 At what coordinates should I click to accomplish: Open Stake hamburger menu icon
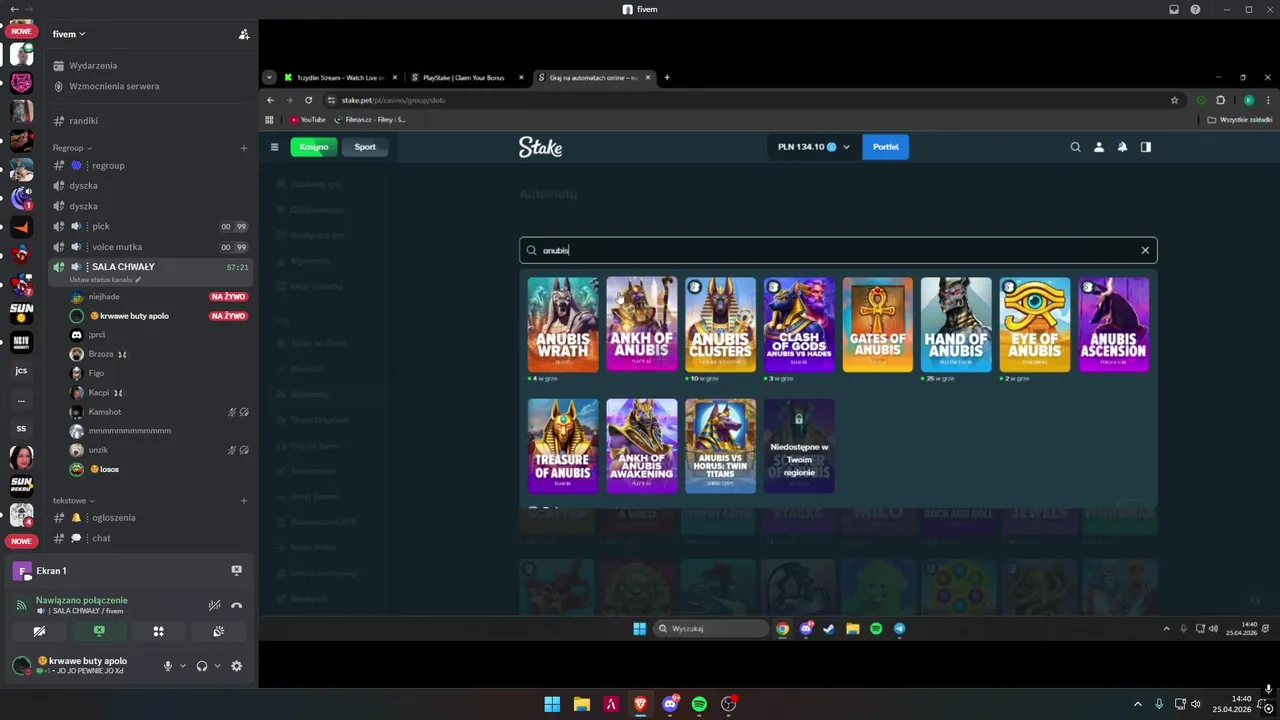[x=274, y=147]
